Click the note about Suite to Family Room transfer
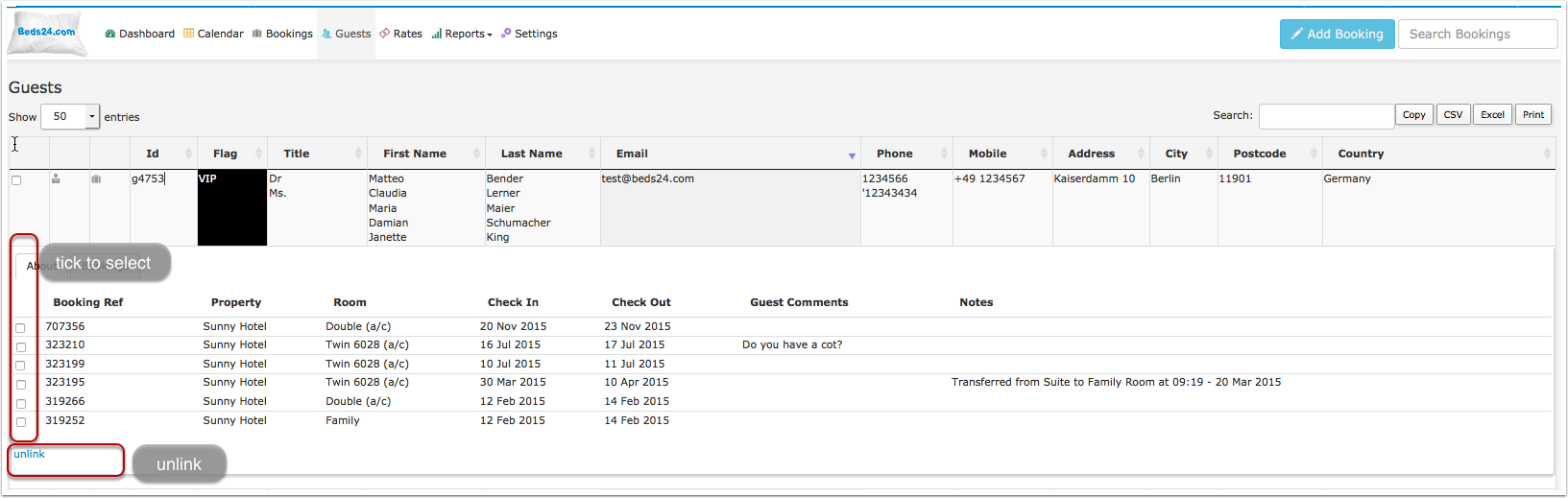 pyautogui.click(x=1116, y=382)
